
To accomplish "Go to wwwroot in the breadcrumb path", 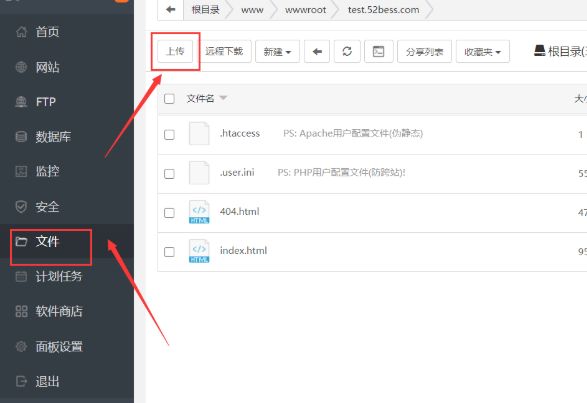I will (x=305, y=10).
